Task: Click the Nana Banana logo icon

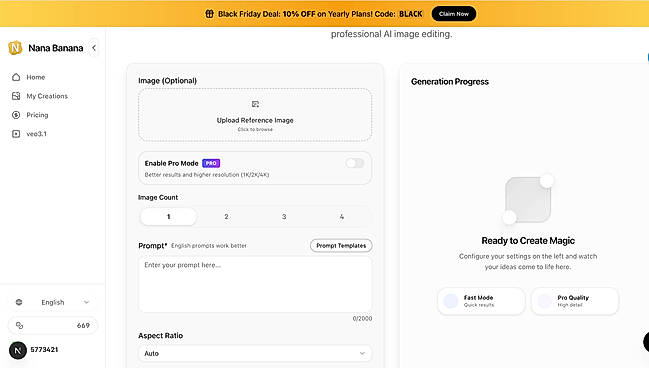Action: tap(15, 48)
